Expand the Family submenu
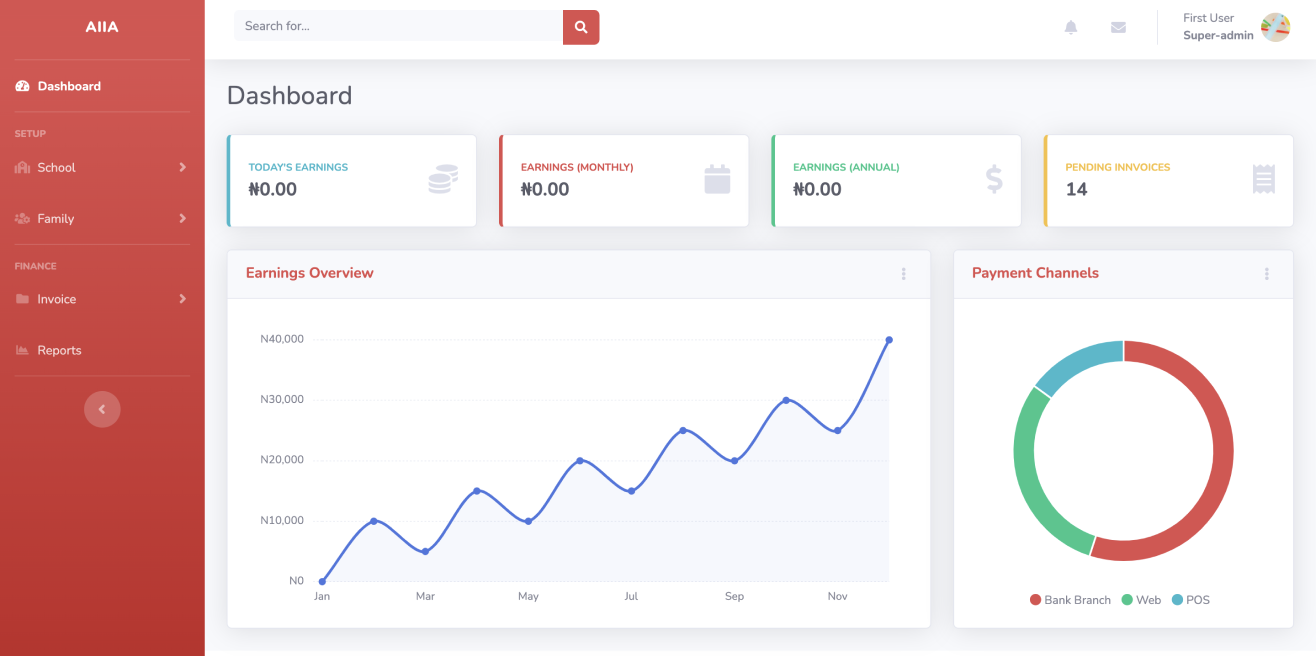Image resolution: width=1316 pixels, height=656 pixels. point(183,218)
